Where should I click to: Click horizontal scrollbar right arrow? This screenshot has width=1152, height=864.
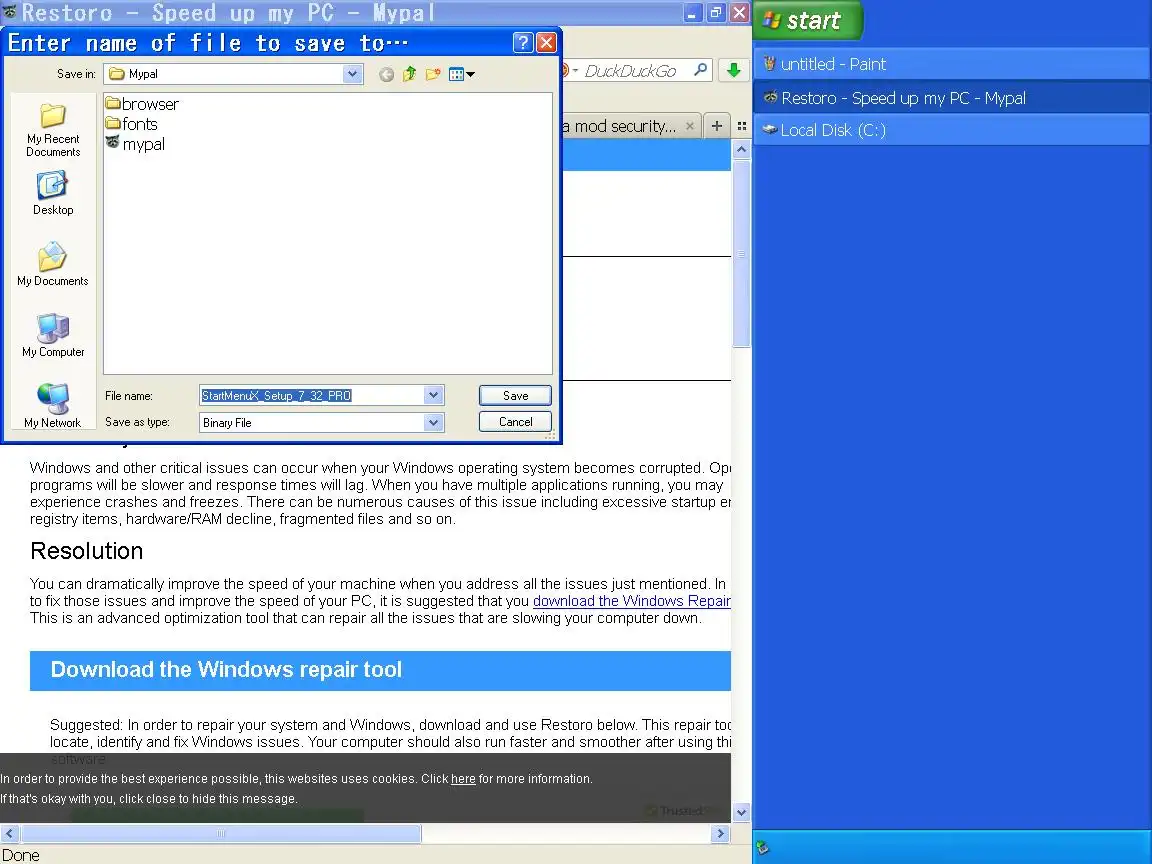[x=721, y=833]
